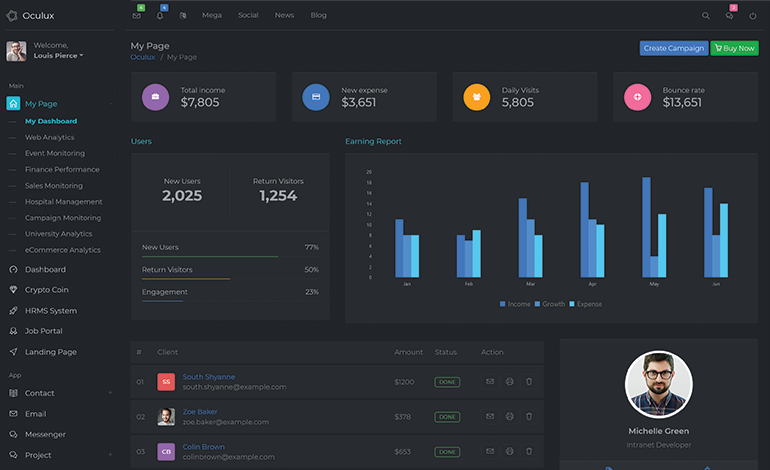Follow the Oculux breadcrumb link
Image resolution: width=770 pixels, height=470 pixels.
coord(142,57)
